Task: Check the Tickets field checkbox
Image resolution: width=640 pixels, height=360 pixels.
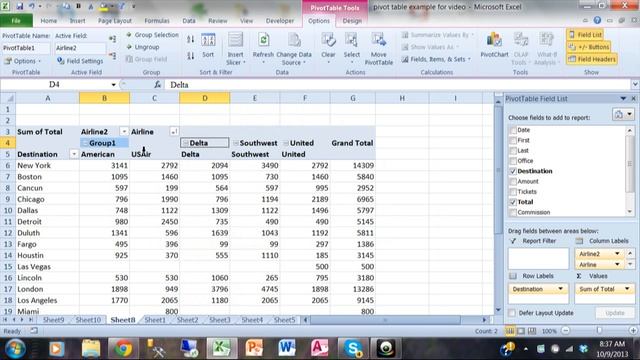Action: coord(513,192)
